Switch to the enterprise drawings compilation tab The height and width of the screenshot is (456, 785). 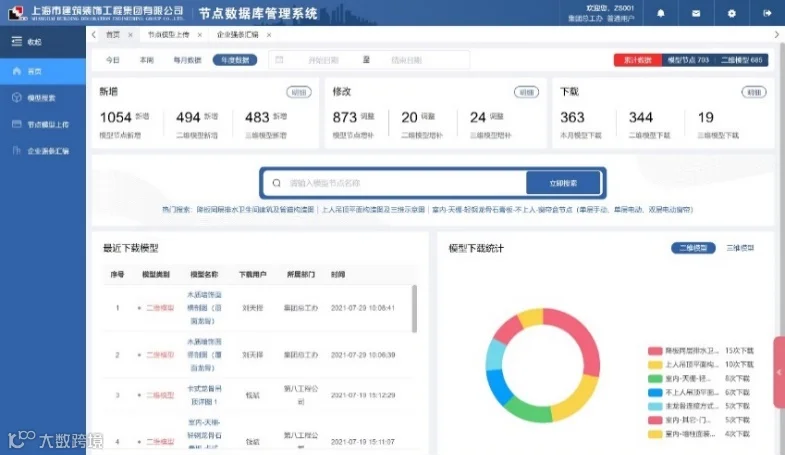pos(237,35)
